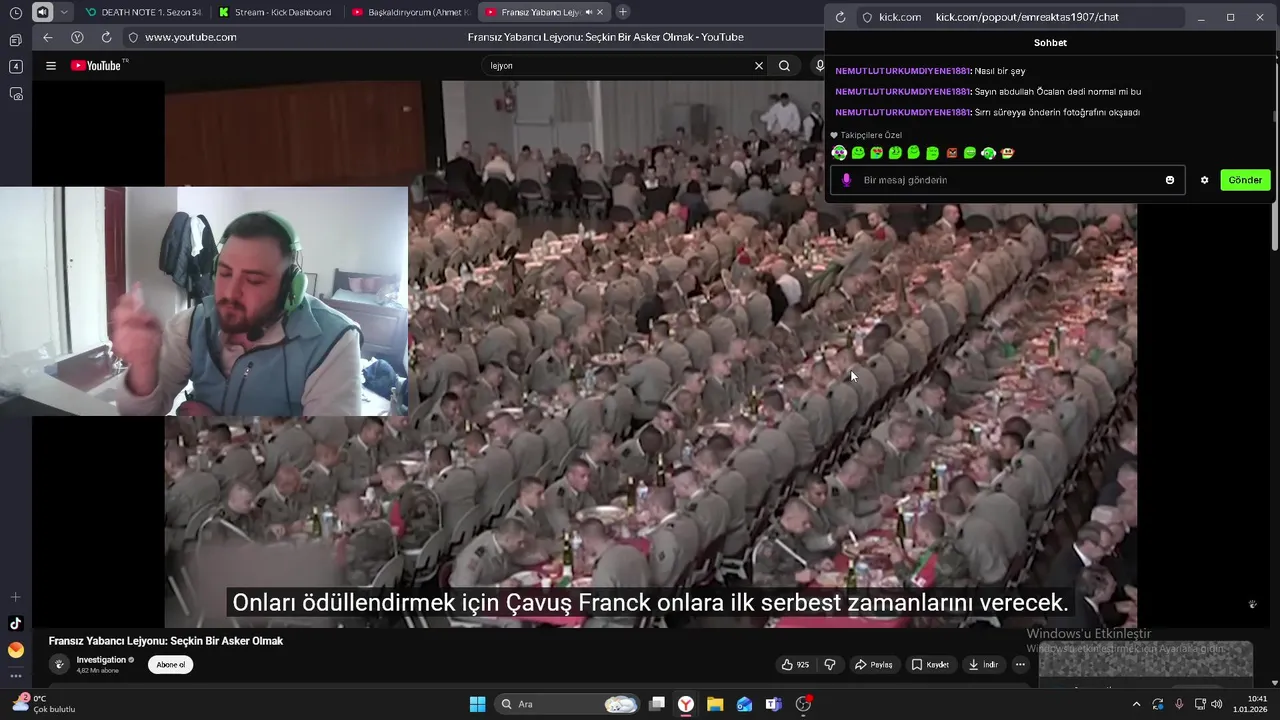This screenshot has height=720, width=1280.
Task: Open the Investigation channel name link
Action: coord(101,660)
